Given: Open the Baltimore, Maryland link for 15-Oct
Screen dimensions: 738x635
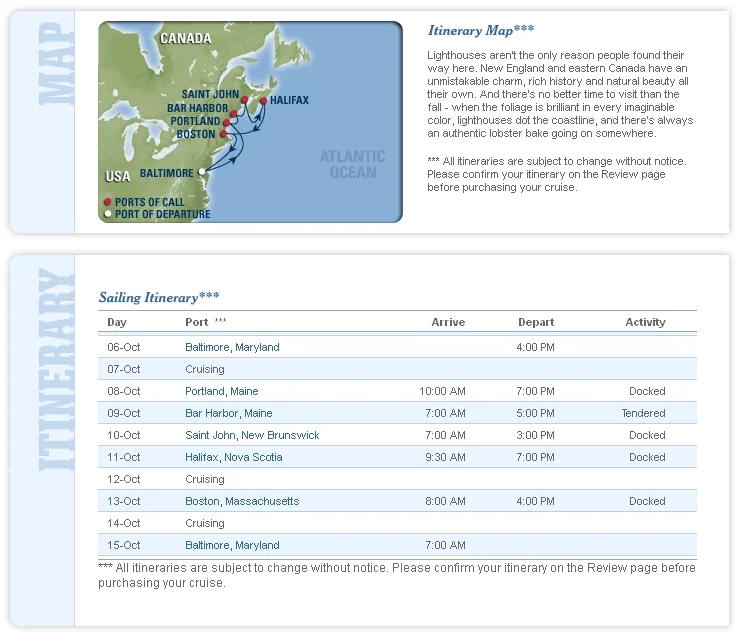Looking at the screenshot, I should (x=232, y=545).
